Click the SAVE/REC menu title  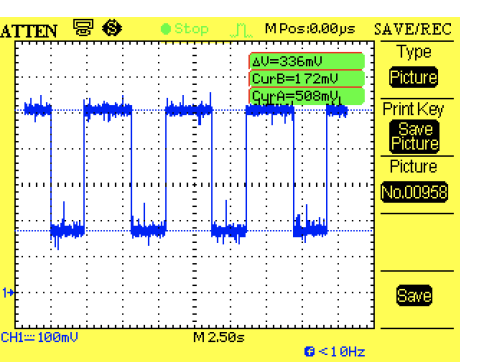pos(413,29)
